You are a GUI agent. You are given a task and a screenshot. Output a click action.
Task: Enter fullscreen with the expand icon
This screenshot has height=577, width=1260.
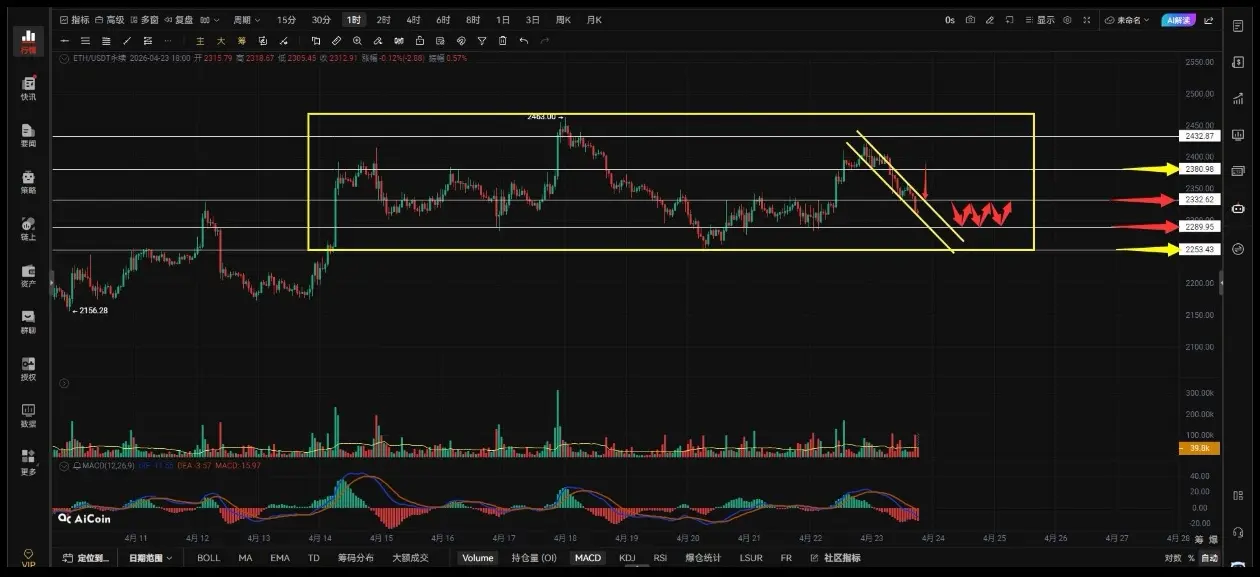coord(1087,20)
